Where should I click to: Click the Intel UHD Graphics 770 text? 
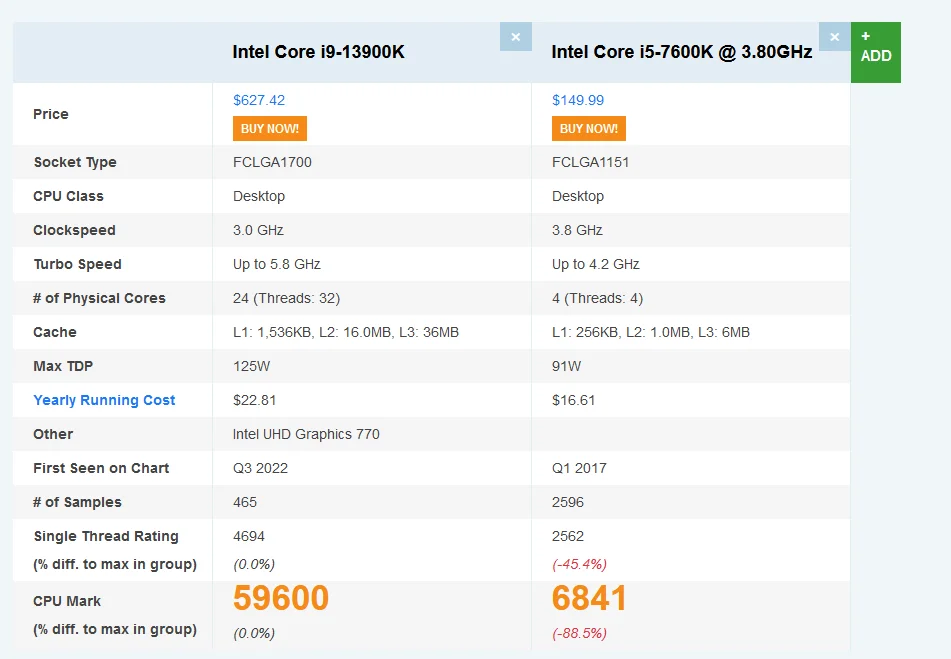[x=306, y=434]
